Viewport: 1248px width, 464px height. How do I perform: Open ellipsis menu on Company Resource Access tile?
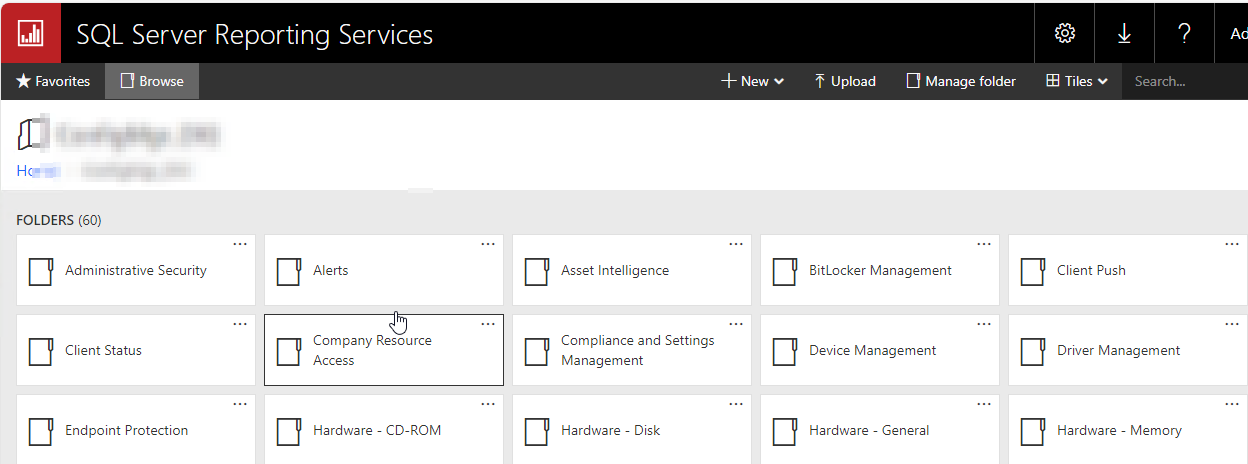488,324
